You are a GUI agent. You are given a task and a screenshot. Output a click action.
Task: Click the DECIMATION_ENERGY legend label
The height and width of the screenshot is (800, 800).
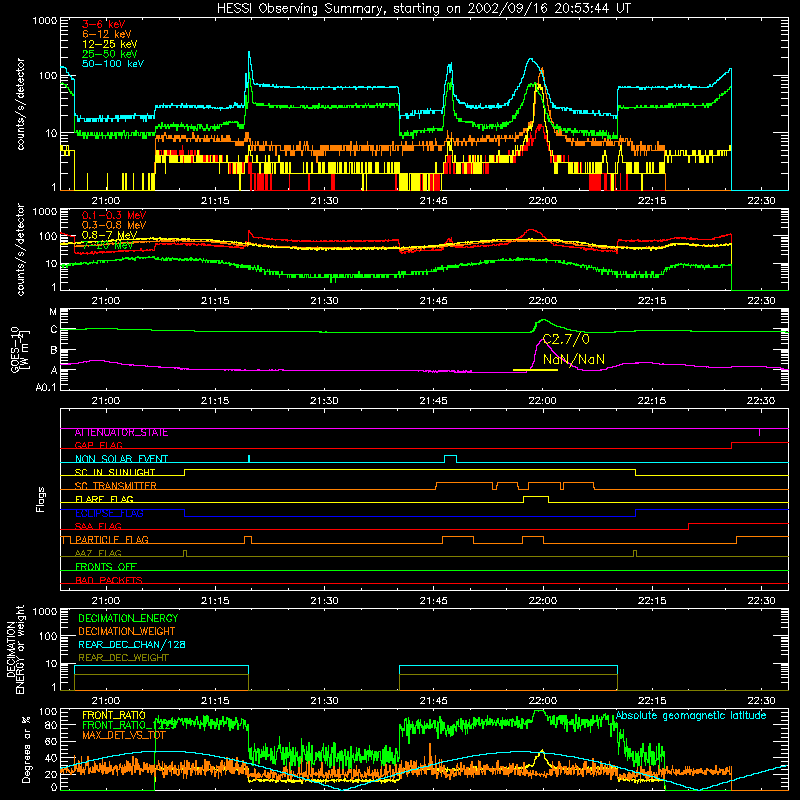(x=128, y=618)
